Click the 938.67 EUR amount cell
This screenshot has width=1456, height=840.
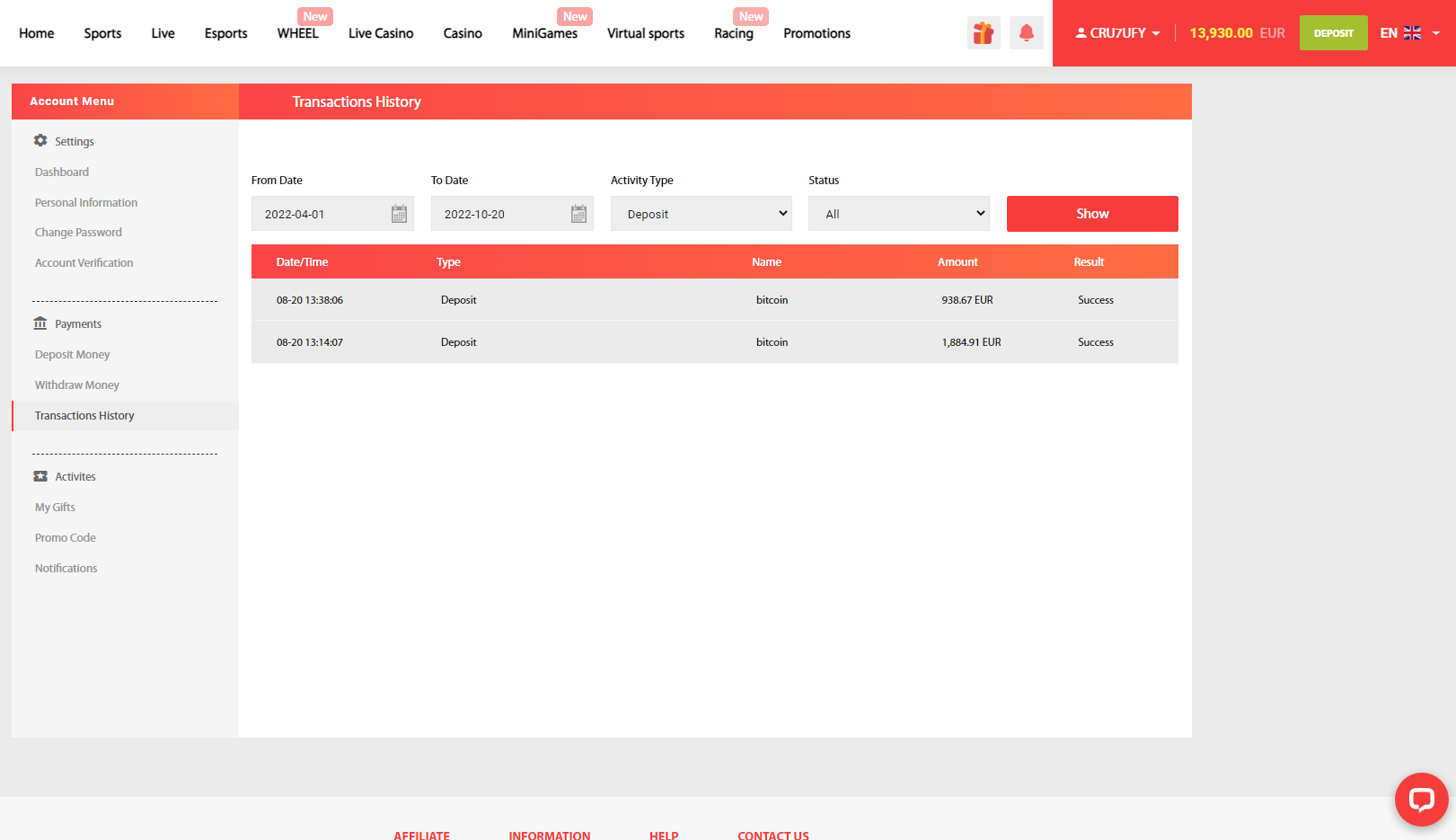click(967, 300)
